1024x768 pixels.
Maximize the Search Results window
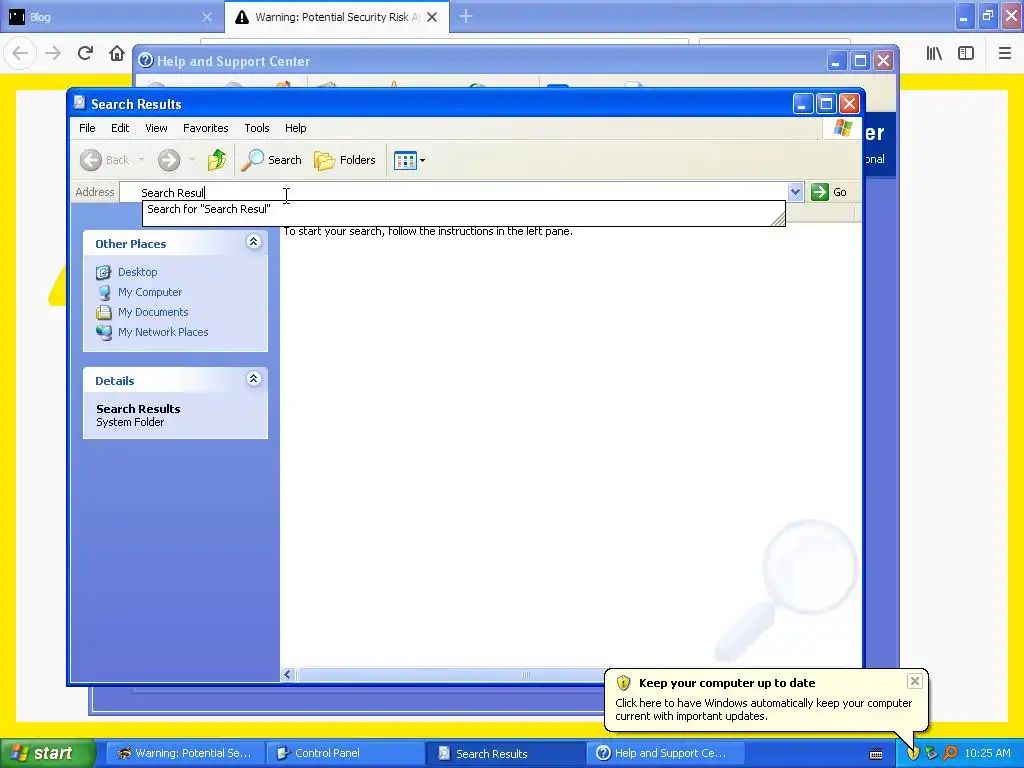click(x=826, y=103)
